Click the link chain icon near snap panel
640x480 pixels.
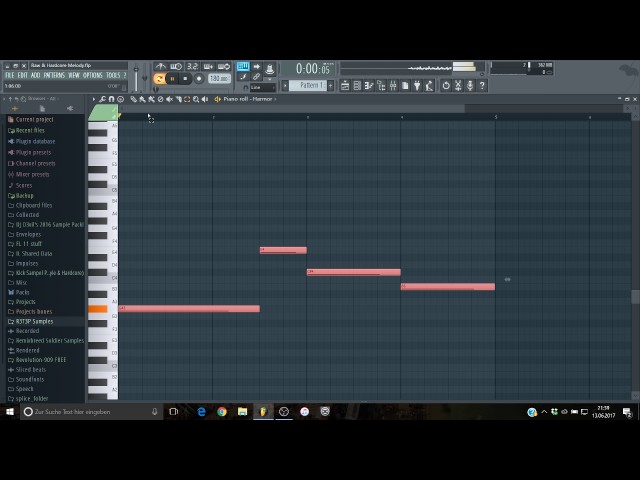click(256, 77)
